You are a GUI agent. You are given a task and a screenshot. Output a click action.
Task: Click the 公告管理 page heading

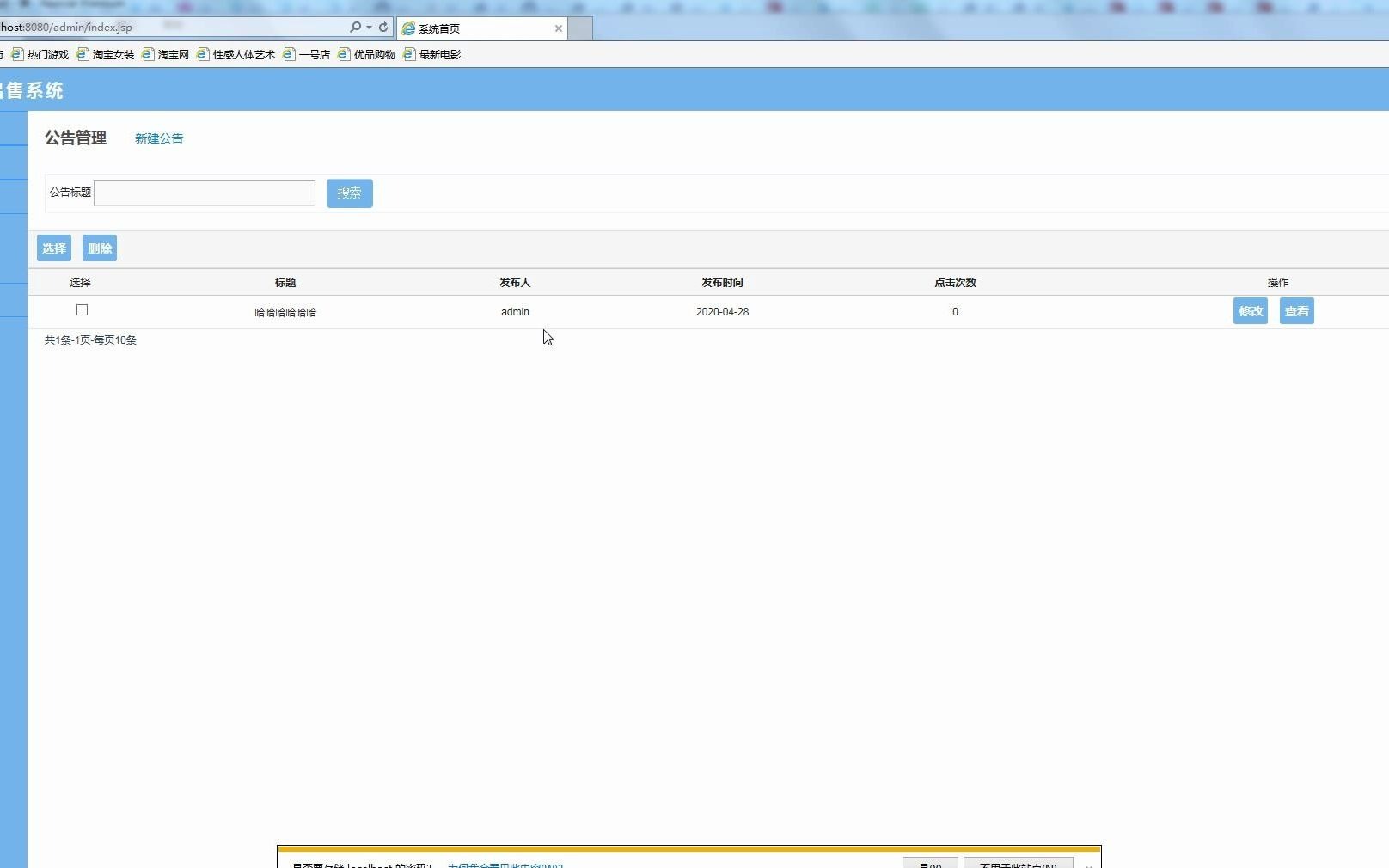click(x=76, y=138)
